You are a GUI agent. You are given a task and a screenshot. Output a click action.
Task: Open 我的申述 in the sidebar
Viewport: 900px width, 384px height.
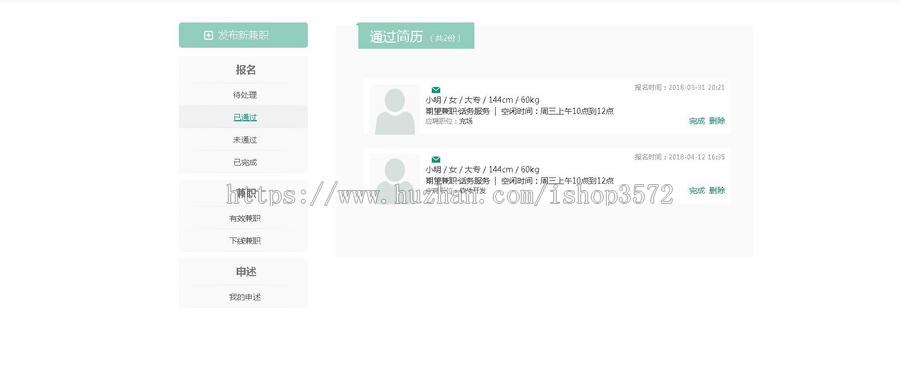(x=245, y=297)
